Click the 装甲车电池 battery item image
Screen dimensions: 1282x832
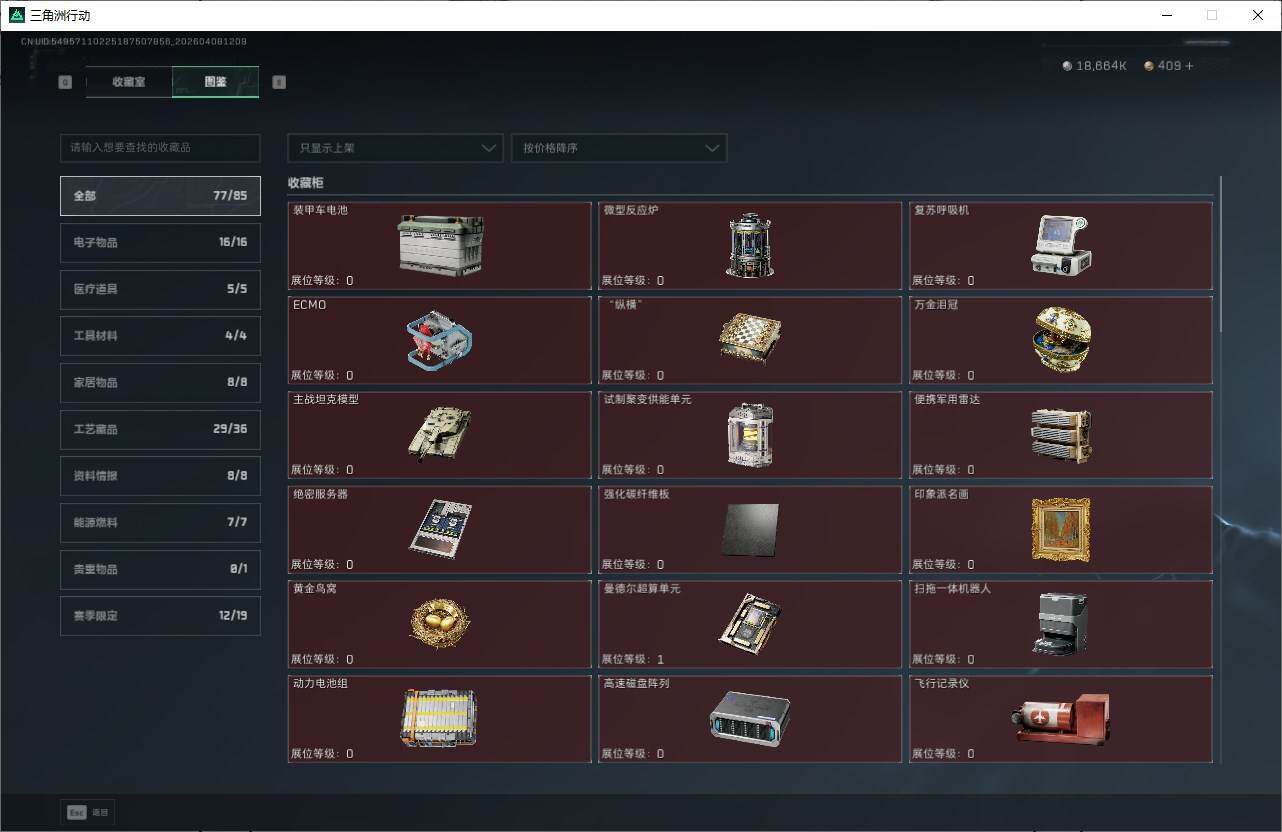[x=440, y=245]
